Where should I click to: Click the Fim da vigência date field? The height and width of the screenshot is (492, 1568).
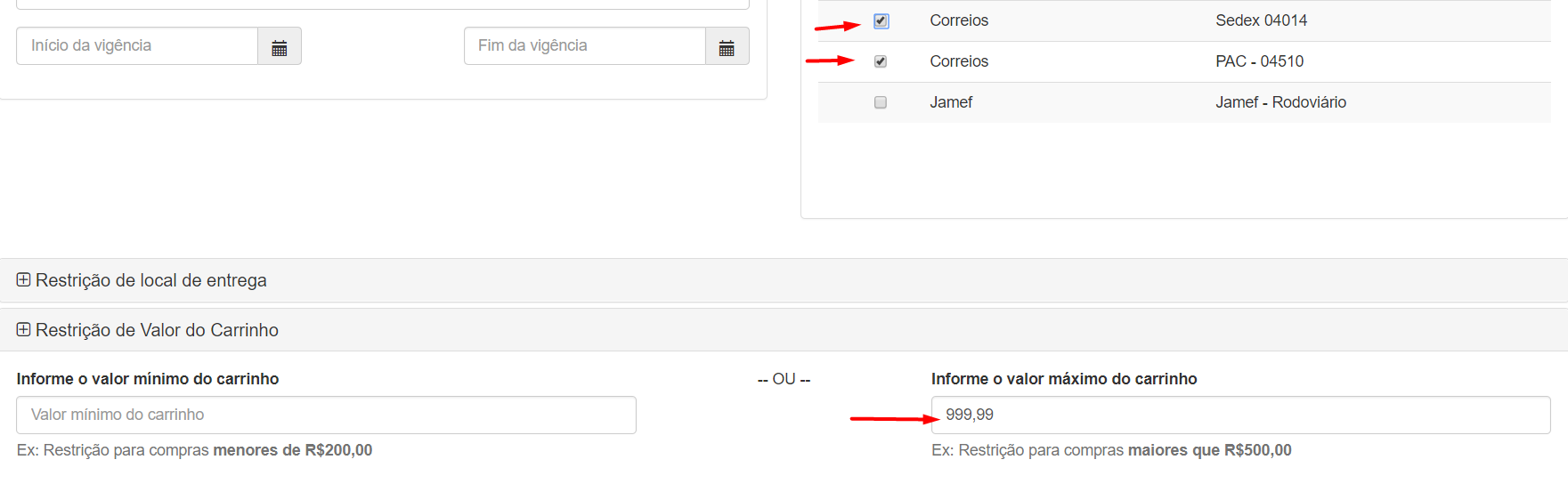point(584,46)
